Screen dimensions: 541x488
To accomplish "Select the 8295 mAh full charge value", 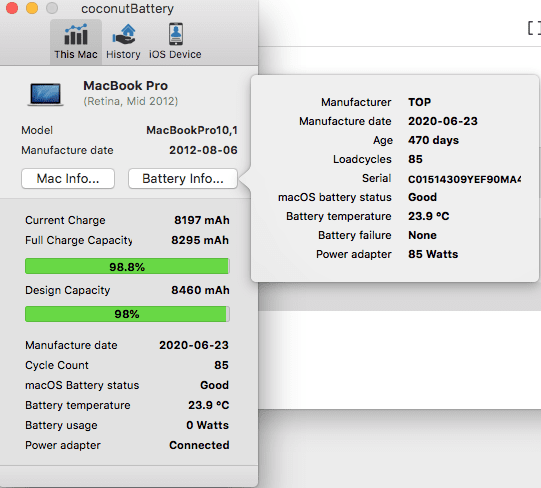I will click(200, 240).
